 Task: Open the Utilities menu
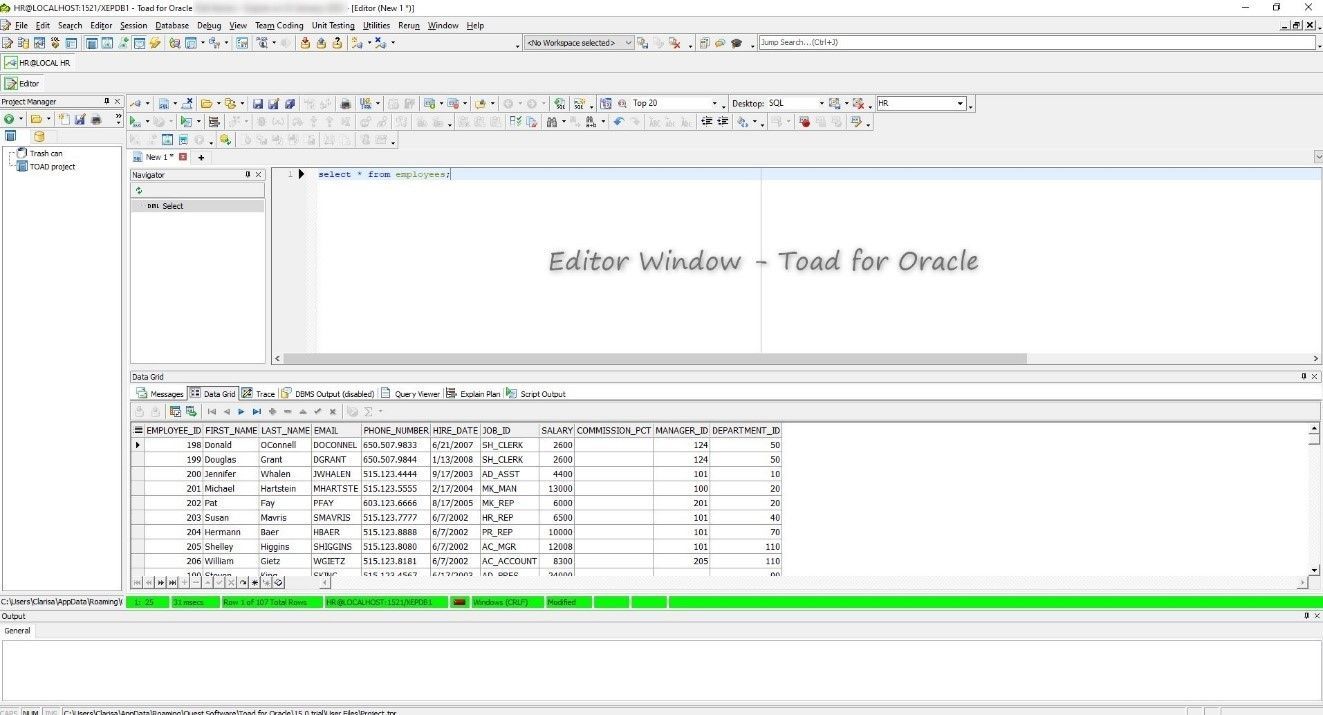point(376,25)
